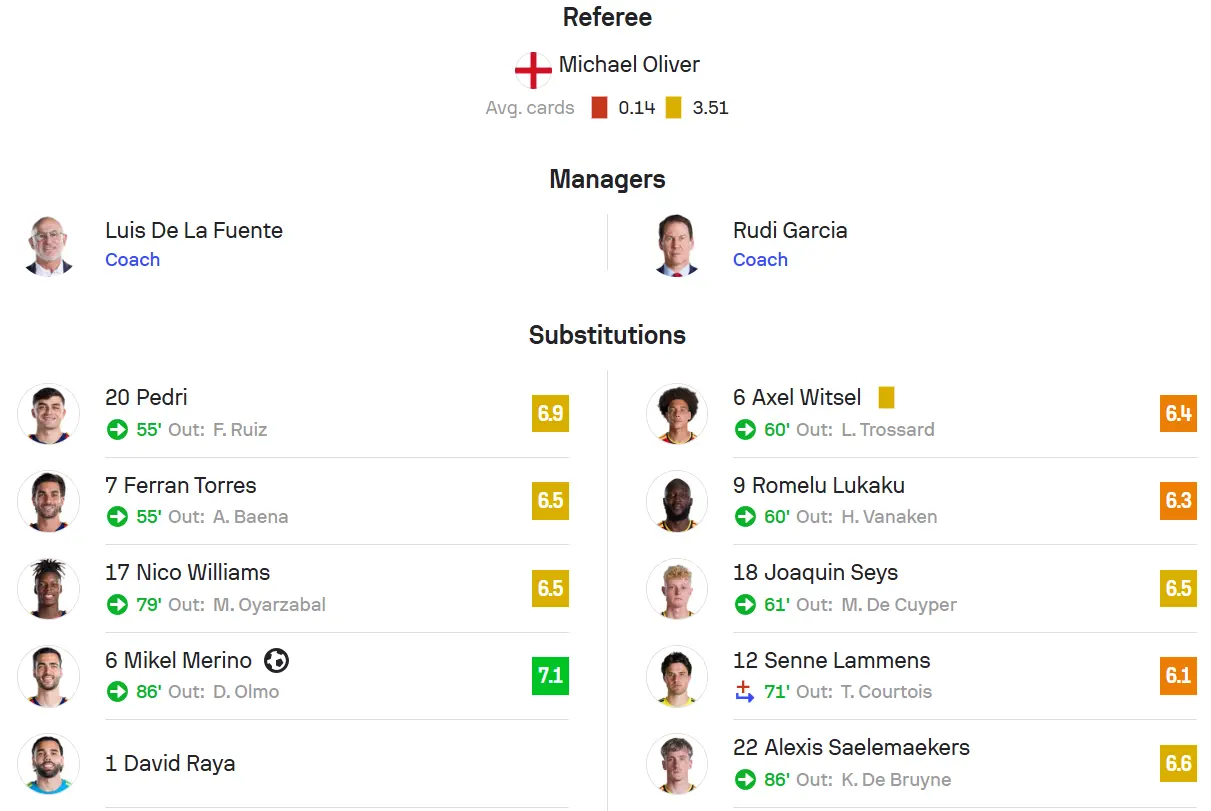This screenshot has height=811, width=1211.
Task: Click Senne Lammens' 6.1 rating badge
Action: coord(1178,676)
